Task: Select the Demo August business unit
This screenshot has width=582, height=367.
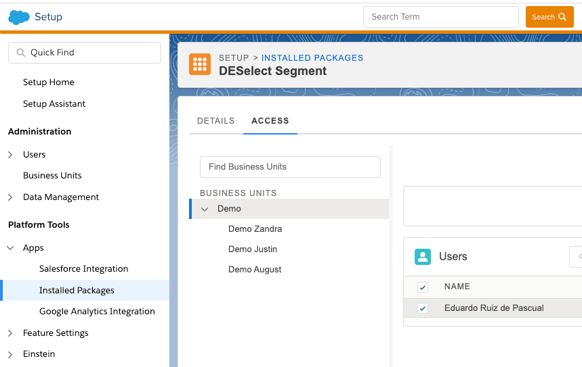Action: tap(255, 269)
